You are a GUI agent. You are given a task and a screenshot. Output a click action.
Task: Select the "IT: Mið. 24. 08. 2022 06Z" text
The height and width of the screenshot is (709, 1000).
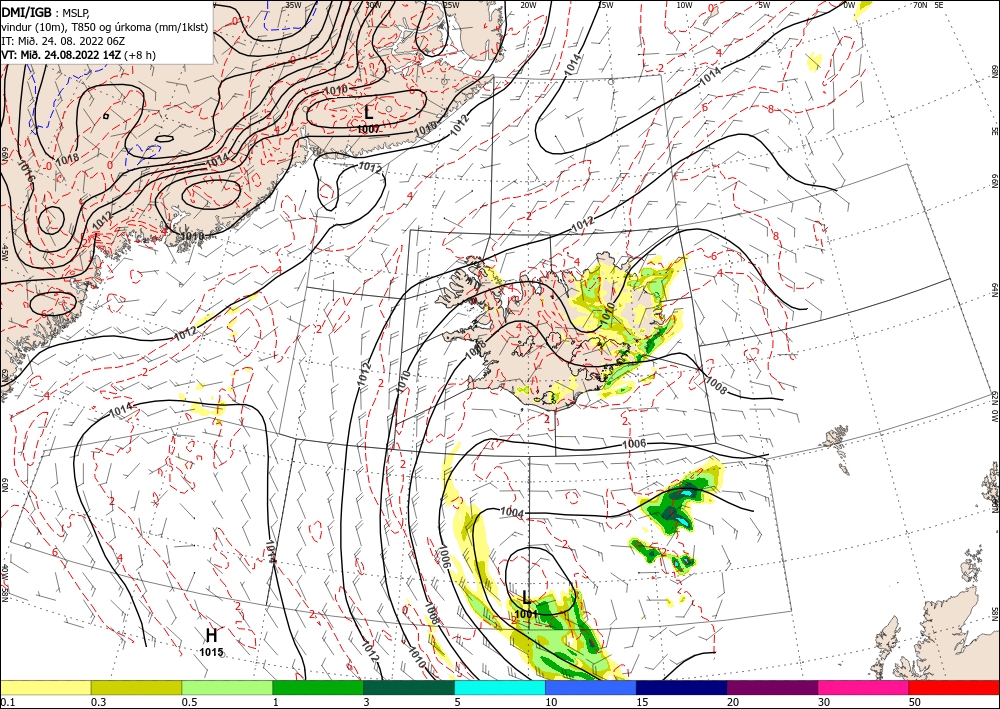point(63,41)
